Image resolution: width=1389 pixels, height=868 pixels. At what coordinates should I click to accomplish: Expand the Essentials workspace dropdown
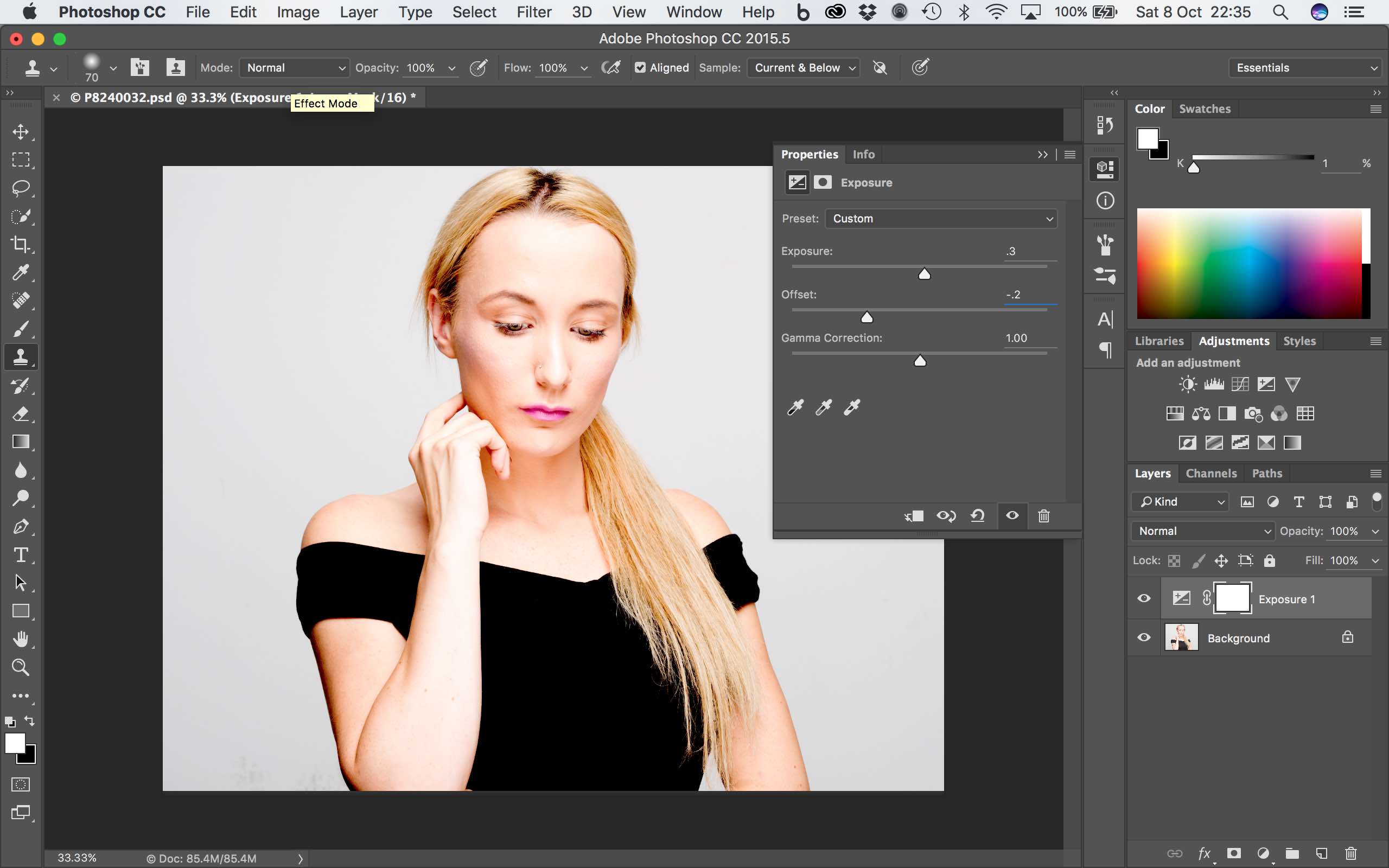(1304, 68)
